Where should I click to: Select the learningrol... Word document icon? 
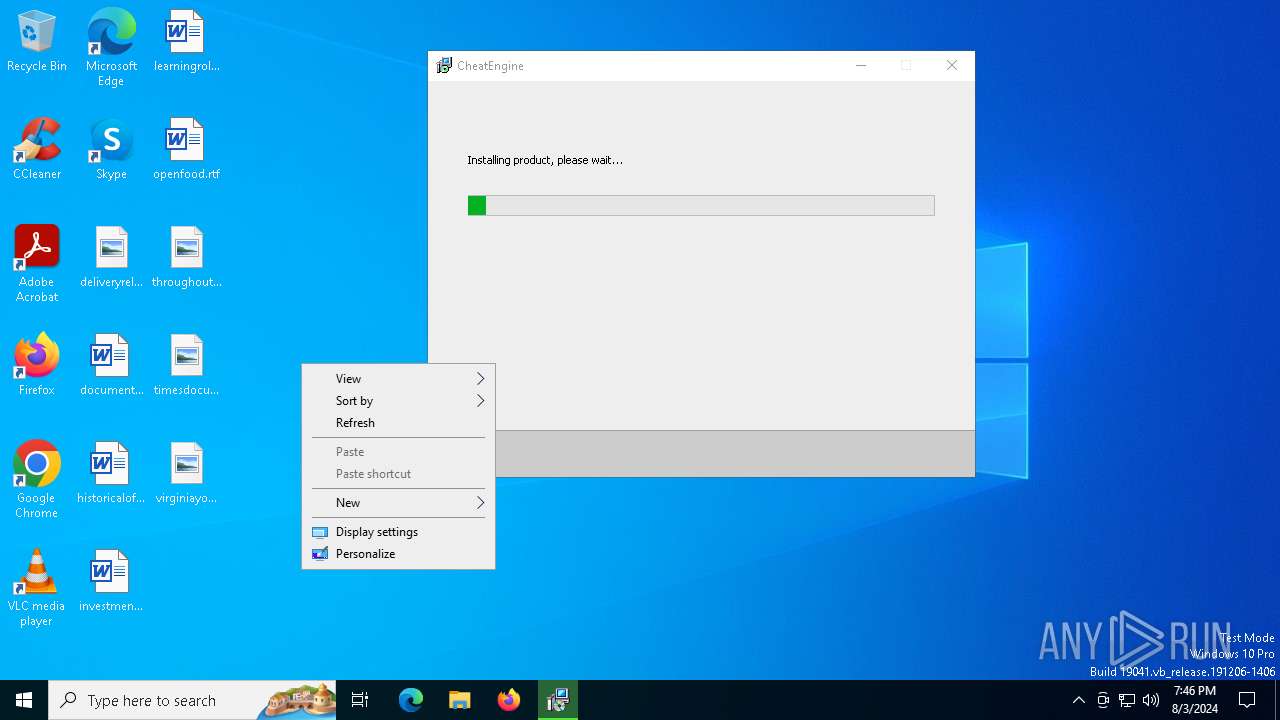click(x=186, y=42)
